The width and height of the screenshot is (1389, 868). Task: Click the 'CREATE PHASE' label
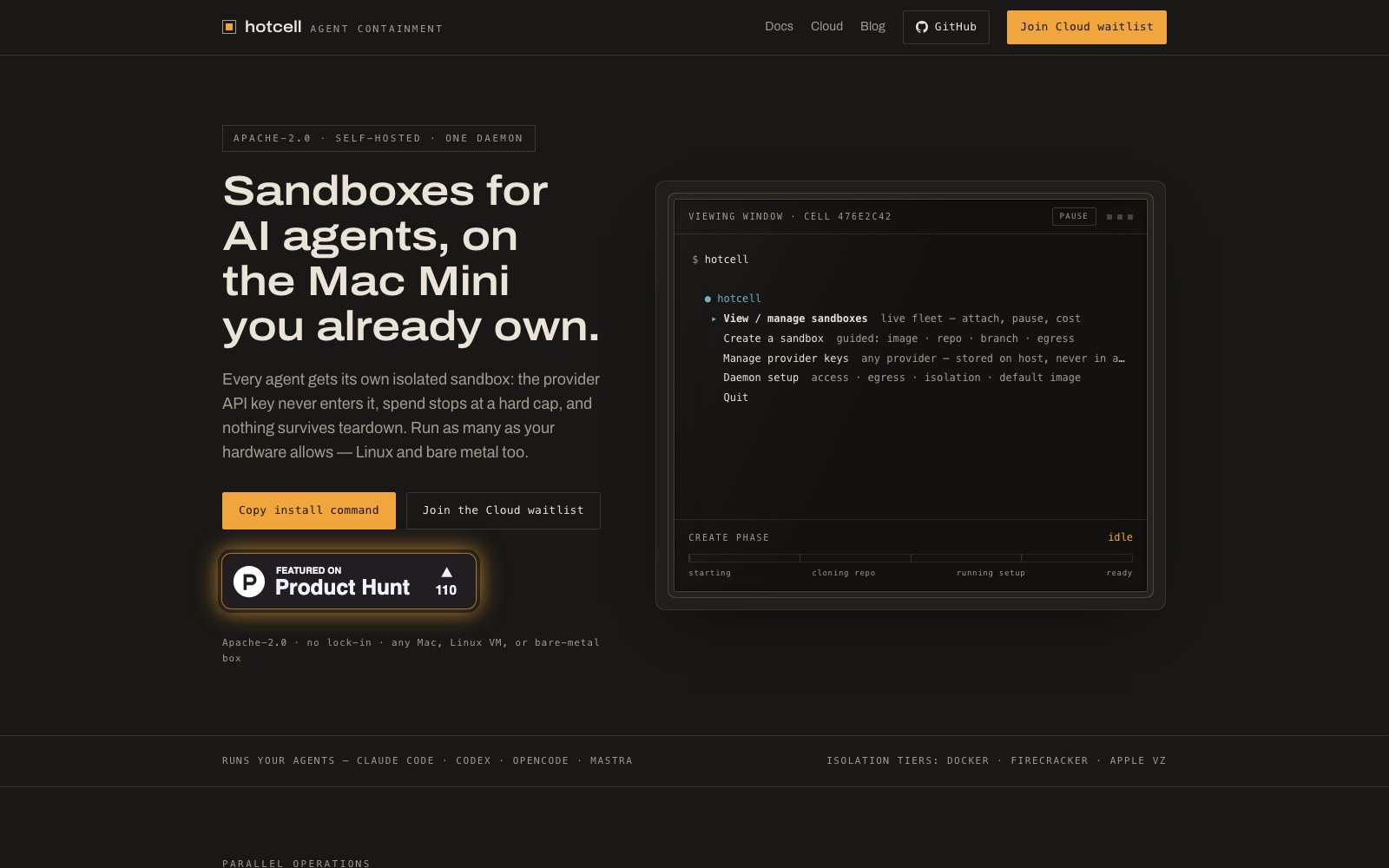(728, 538)
